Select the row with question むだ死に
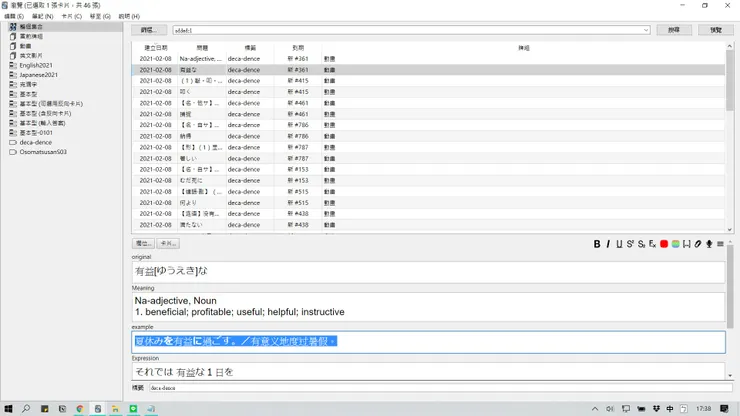Screen dimensions: 740x416 click(x=428, y=180)
